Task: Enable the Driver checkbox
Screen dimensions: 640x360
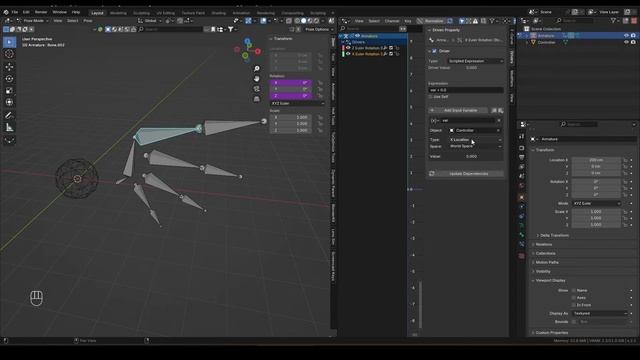Action: 434,51
